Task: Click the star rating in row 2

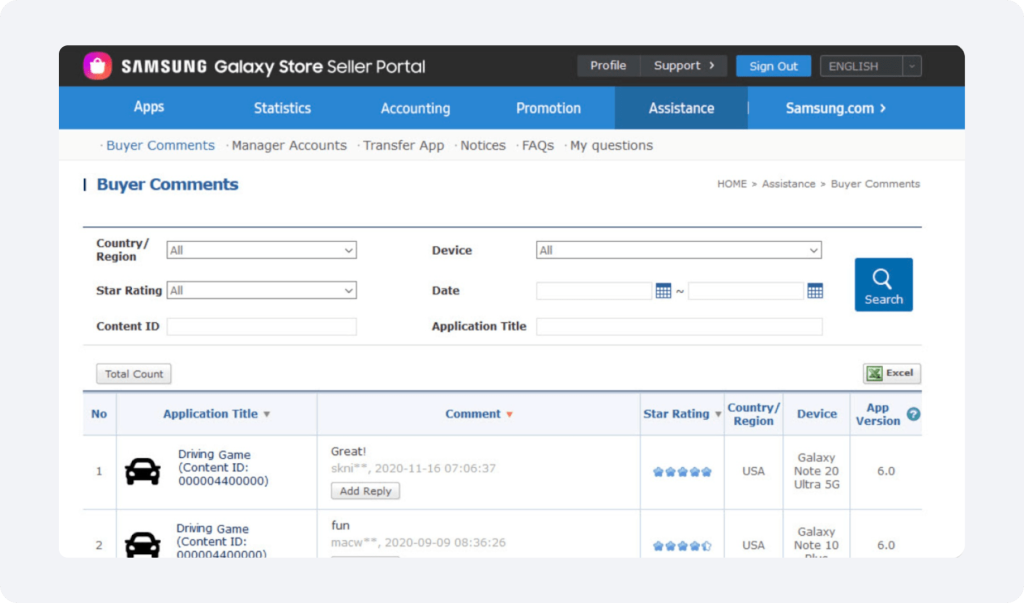Action: (682, 546)
